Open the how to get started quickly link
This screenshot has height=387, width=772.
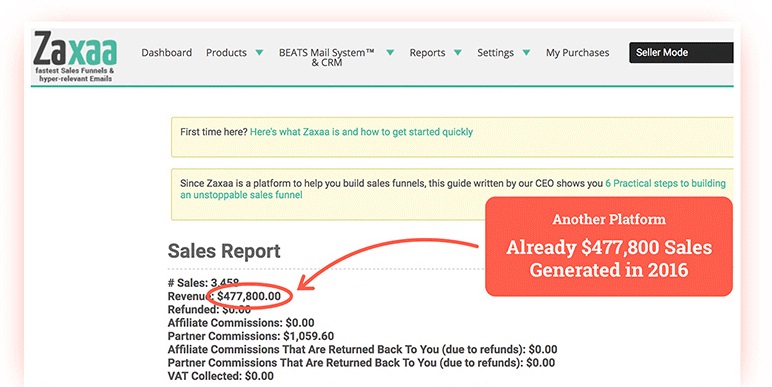click(x=361, y=132)
